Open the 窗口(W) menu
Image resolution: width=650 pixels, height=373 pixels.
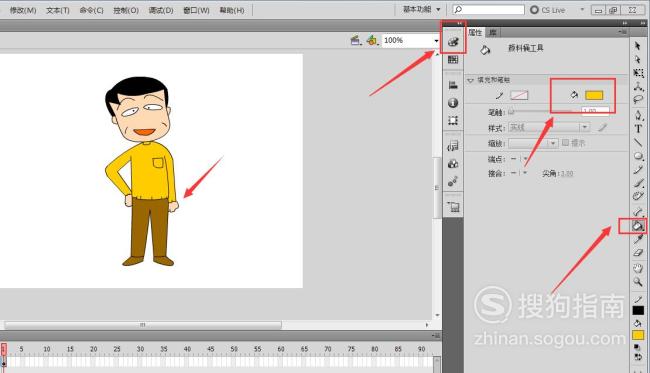click(x=196, y=10)
